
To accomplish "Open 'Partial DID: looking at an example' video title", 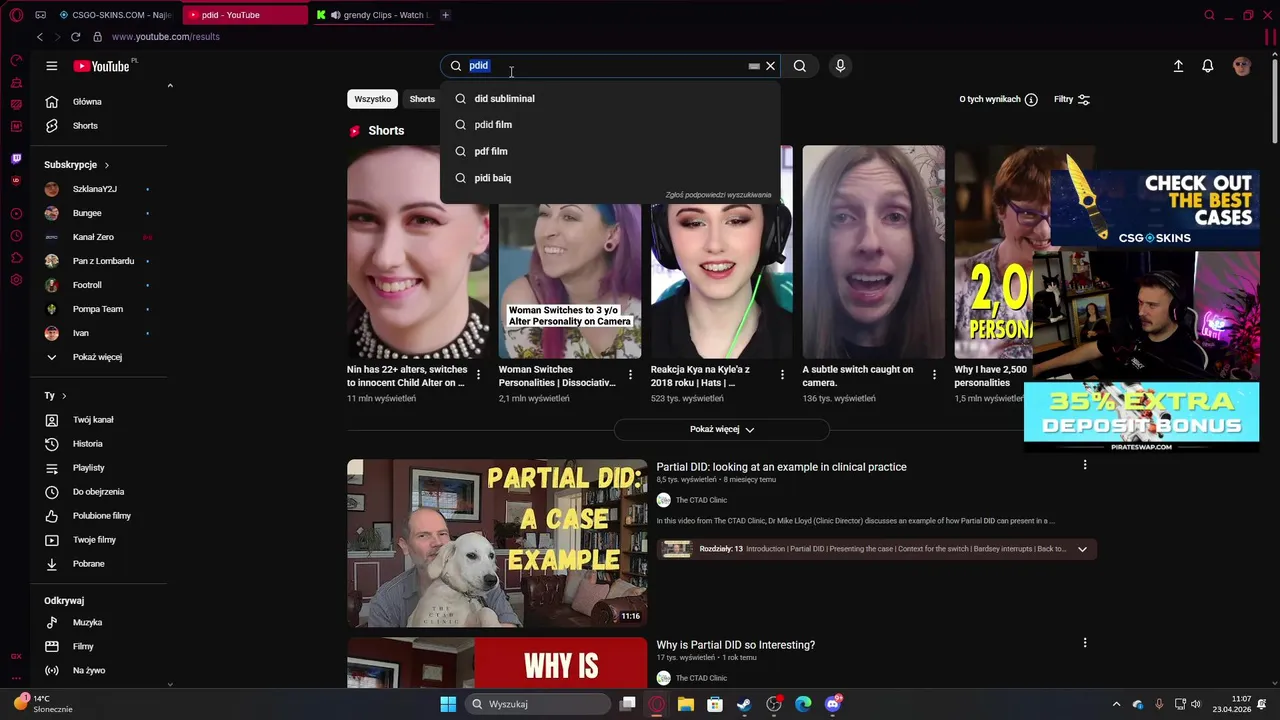I will coord(781,467).
